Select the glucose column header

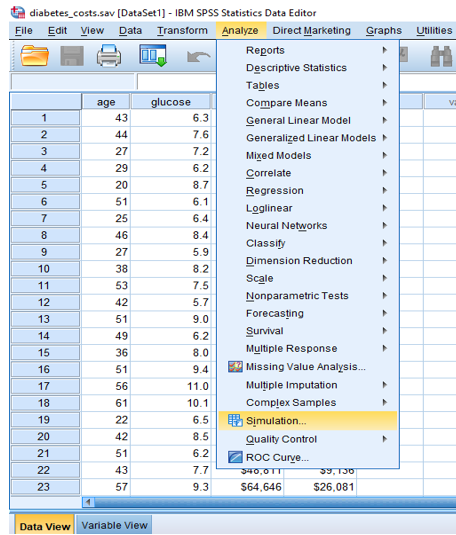tap(171, 102)
